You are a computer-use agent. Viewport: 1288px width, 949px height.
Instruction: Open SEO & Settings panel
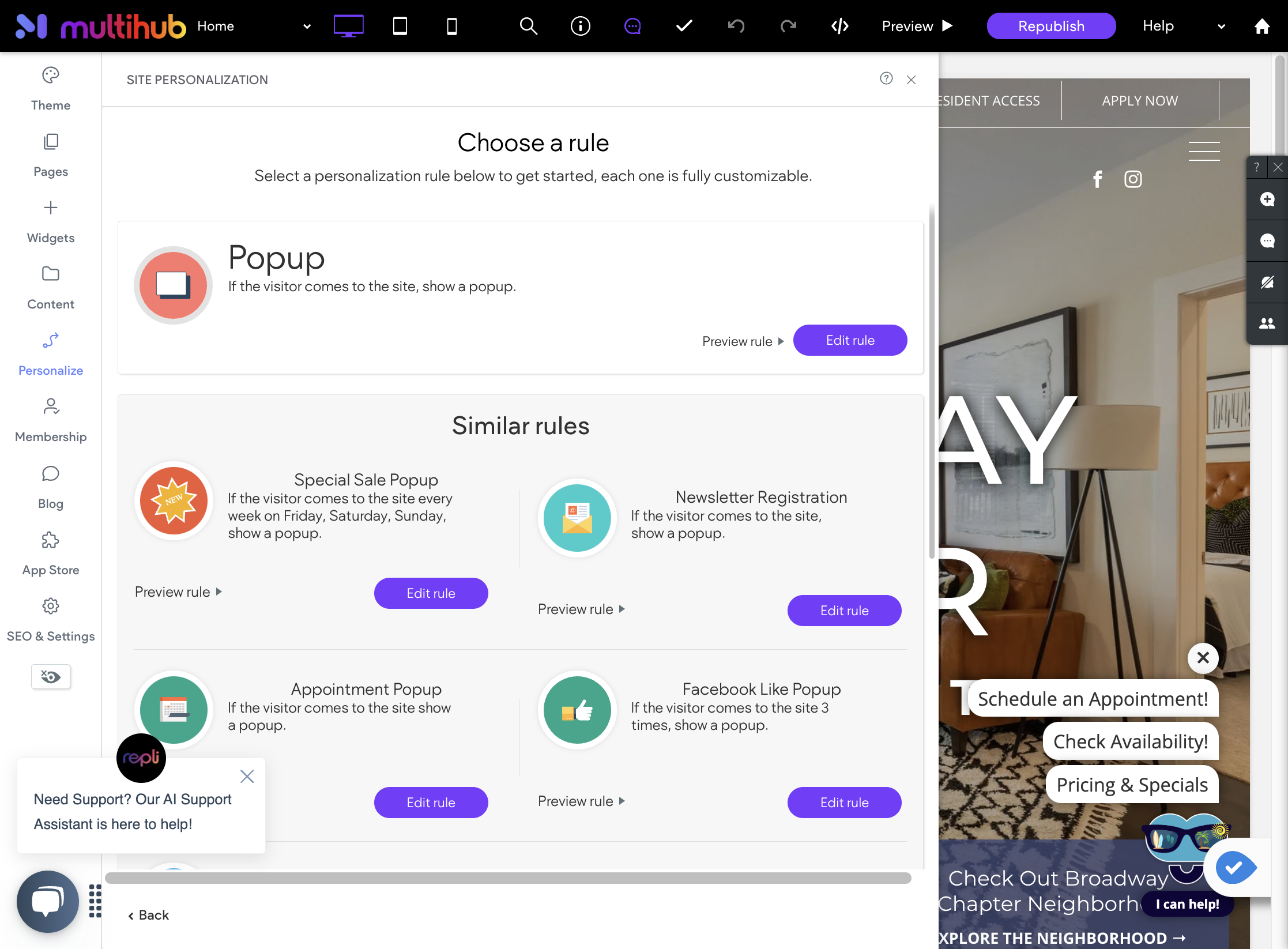click(51, 620)
